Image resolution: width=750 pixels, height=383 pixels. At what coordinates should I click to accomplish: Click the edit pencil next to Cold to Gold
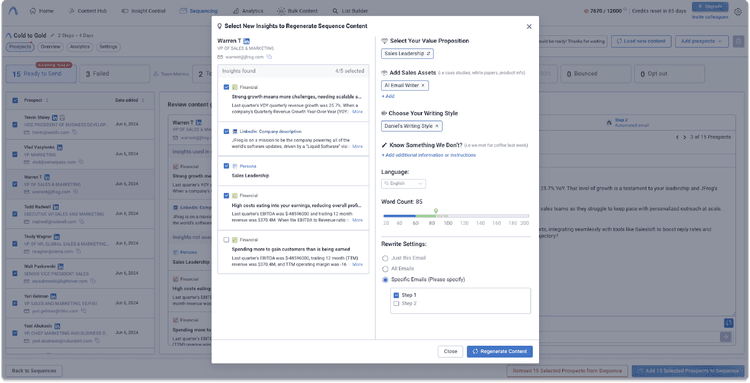click(x=53, y=35)
